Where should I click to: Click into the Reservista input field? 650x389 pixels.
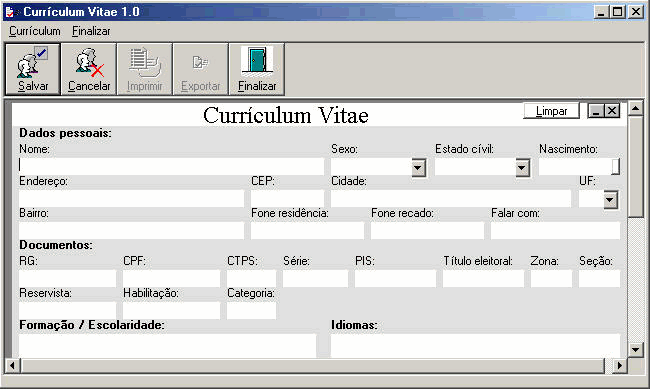pyautogui.click(x=67, y=311)
